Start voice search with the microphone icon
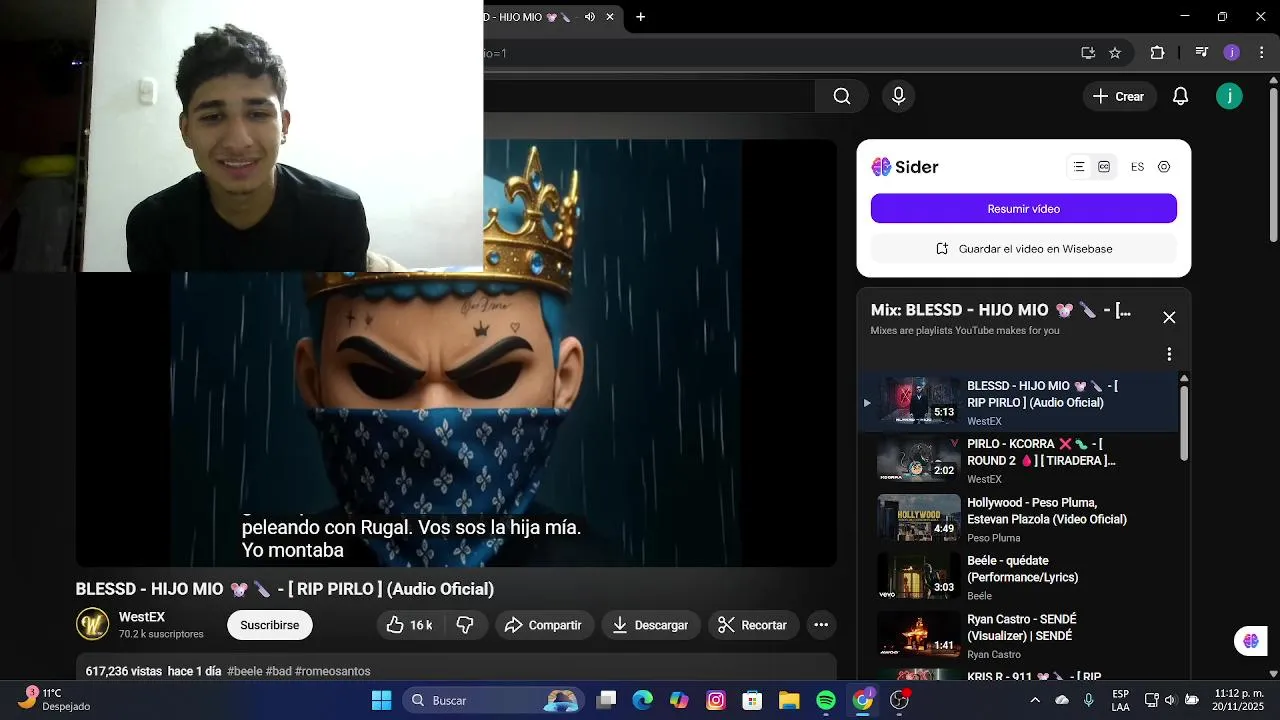1280x720 pixels. pyautogui.click(x=898, y=96)
